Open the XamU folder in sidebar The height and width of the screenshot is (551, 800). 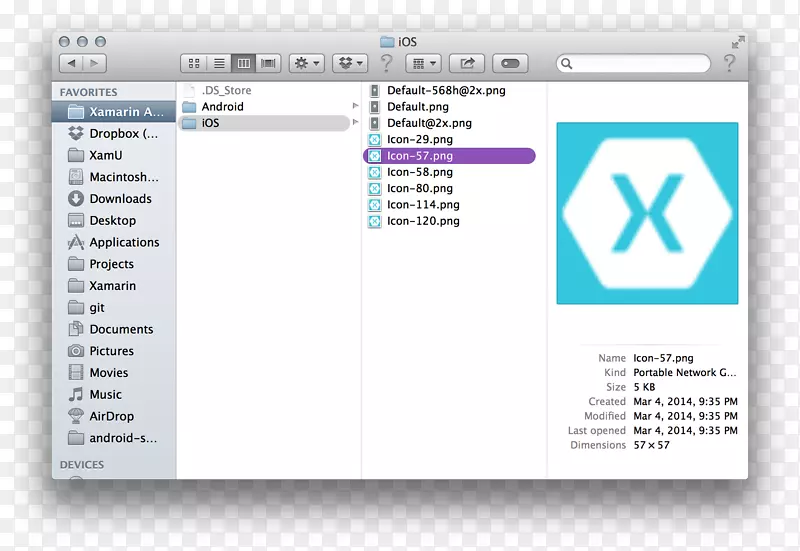coord(114,155)
